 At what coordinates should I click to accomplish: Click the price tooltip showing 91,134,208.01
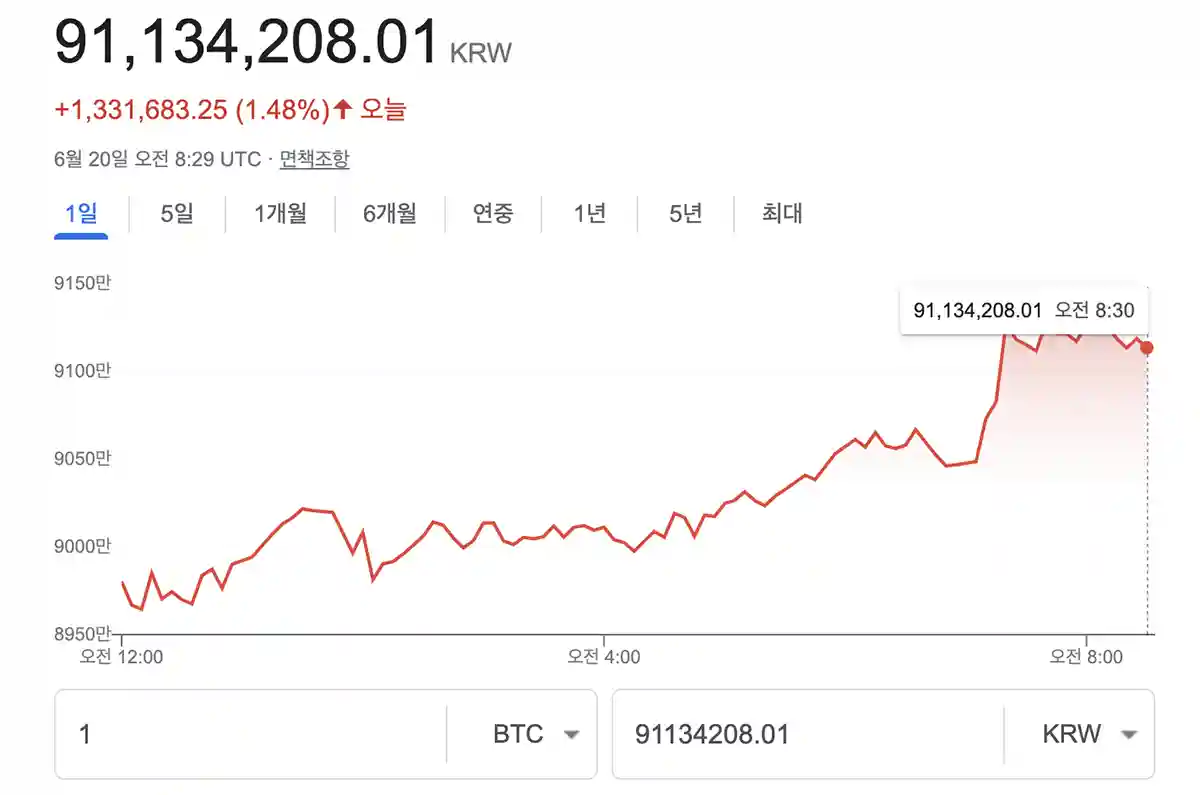pos(1022,310)
